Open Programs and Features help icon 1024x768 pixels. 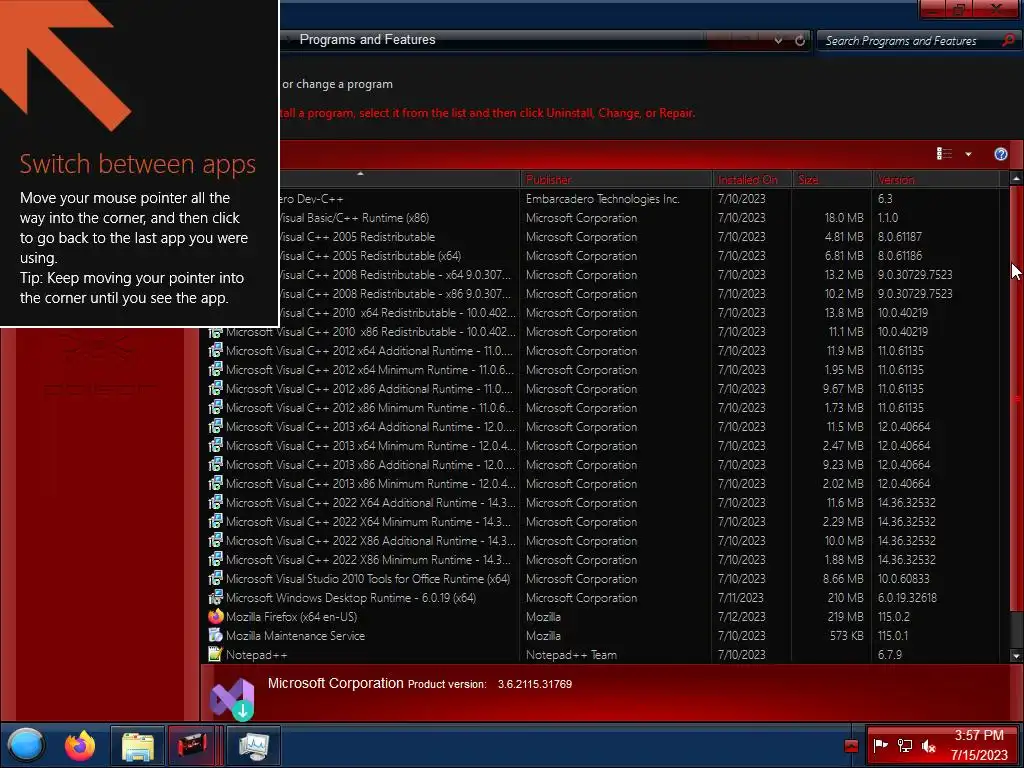[x=1000, y=154]
